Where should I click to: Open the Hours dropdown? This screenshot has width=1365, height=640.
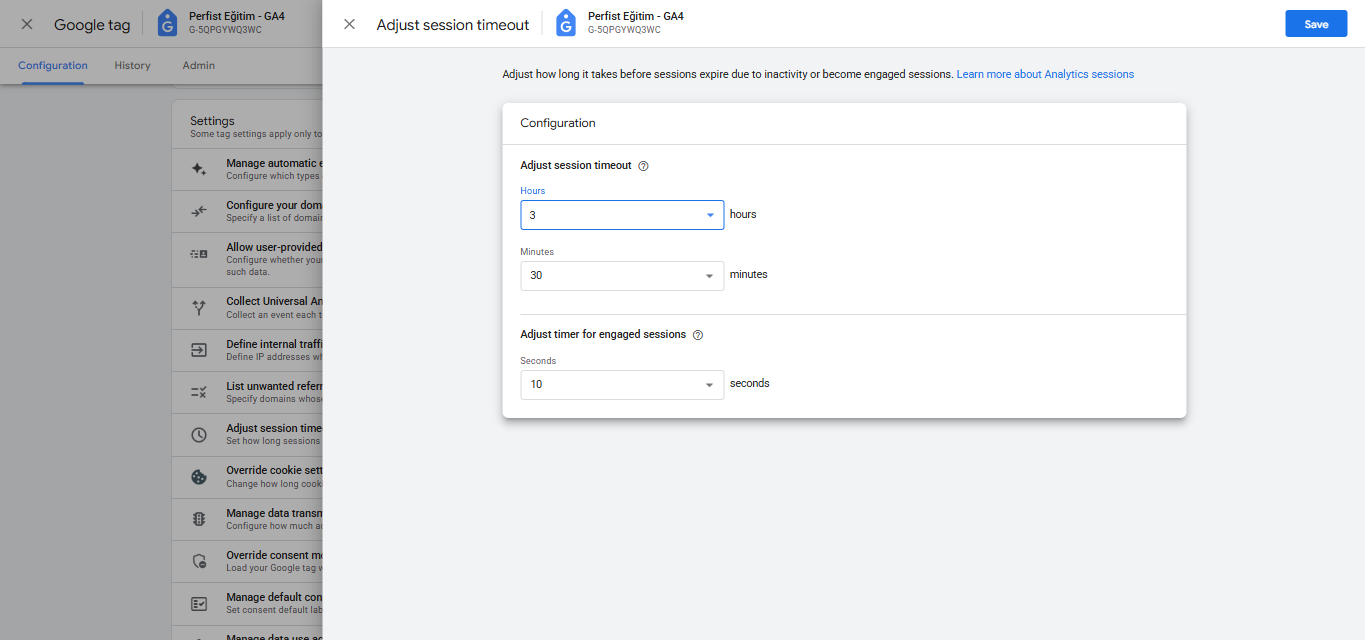point(621,215)
